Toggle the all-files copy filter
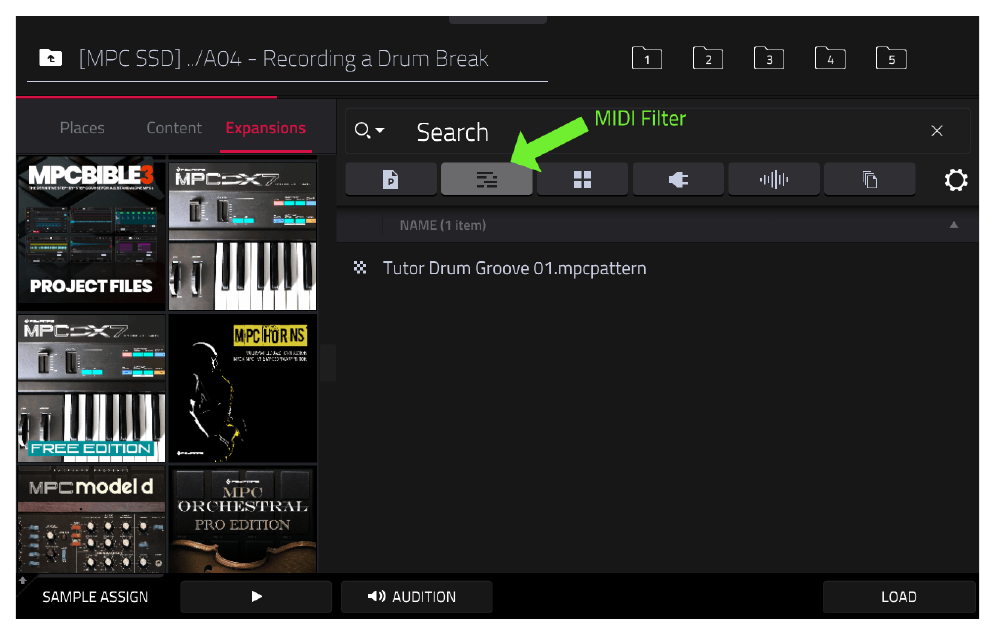Image resolution: width=996 pixels, height=636 pixels. point(870,179)
